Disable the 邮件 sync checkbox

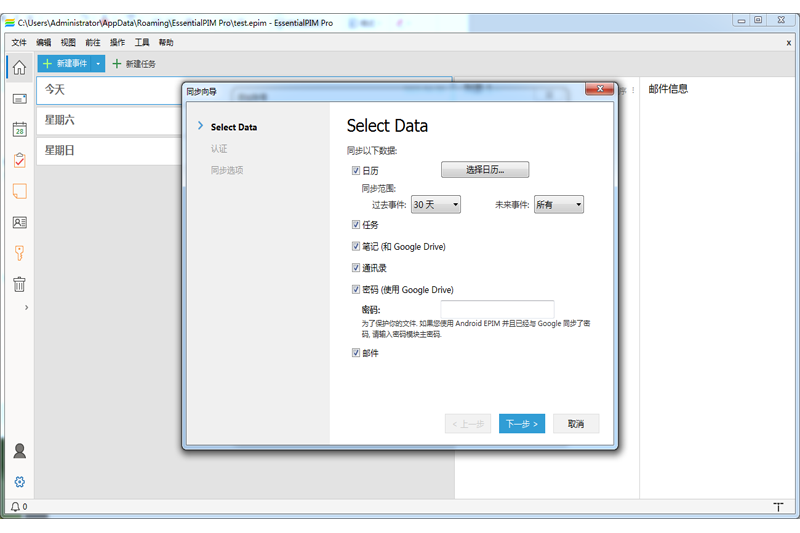pos(356,353)
